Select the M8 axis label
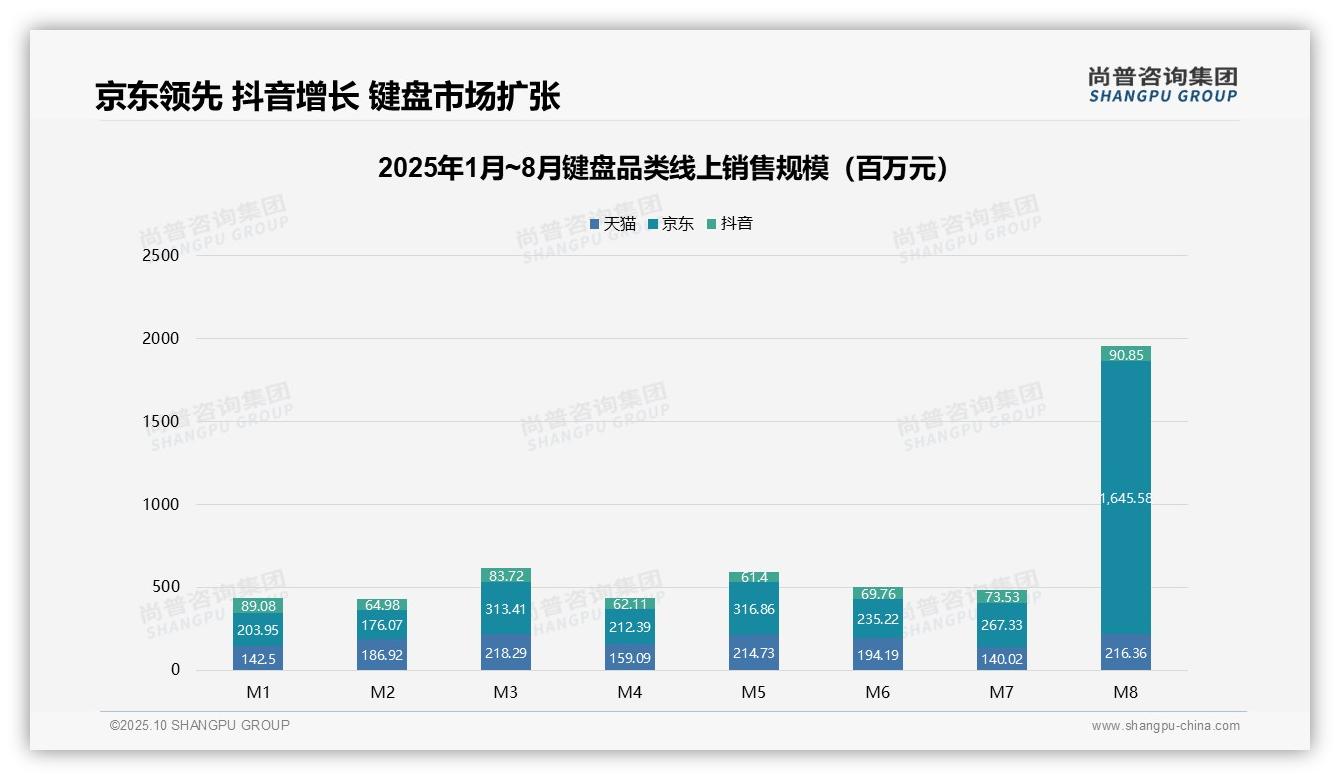1340x780 pixels. coord(1124,691)
